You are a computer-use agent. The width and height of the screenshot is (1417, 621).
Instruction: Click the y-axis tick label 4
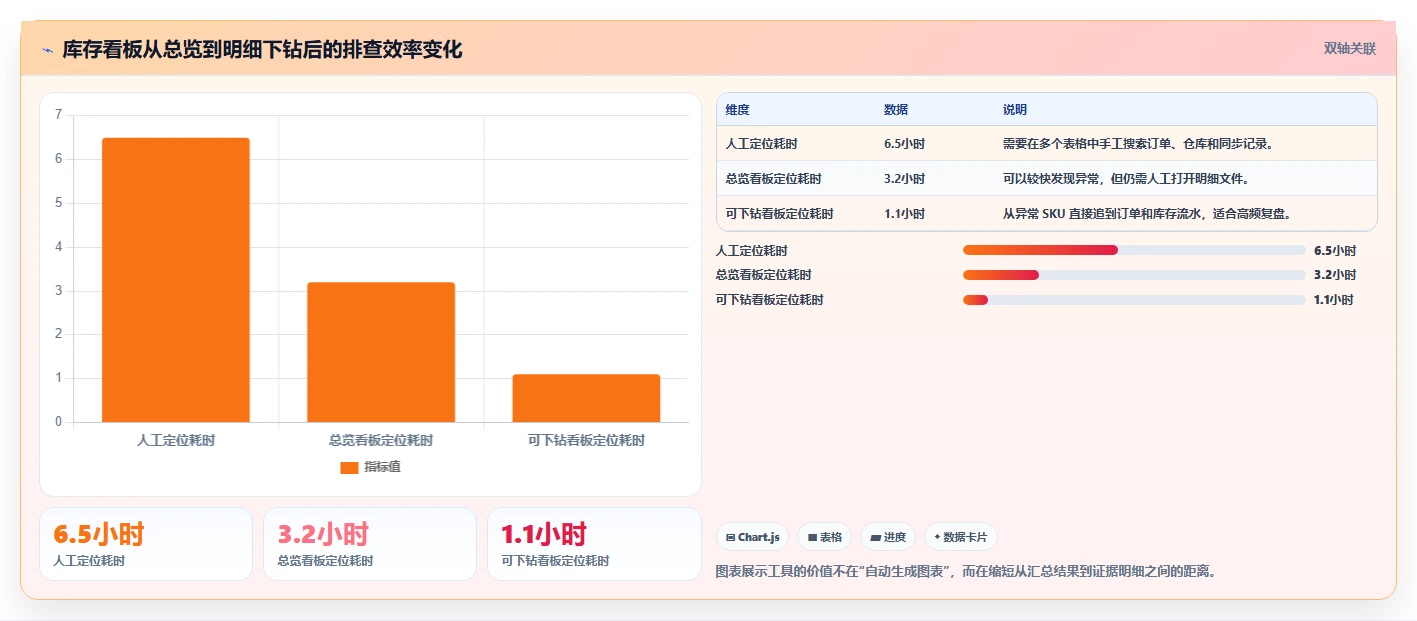(x=58, y=247)
